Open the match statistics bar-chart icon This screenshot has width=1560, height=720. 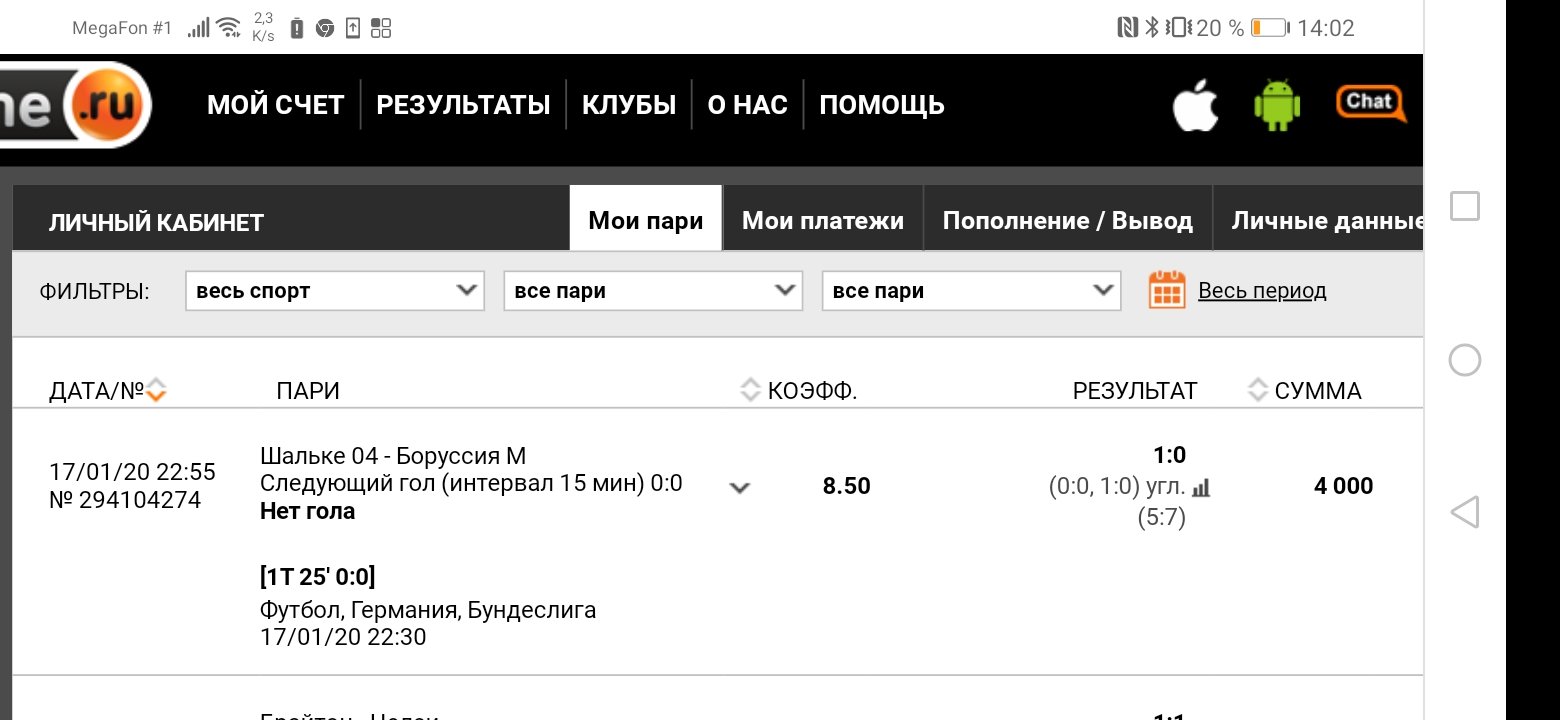click(1202, 487)
